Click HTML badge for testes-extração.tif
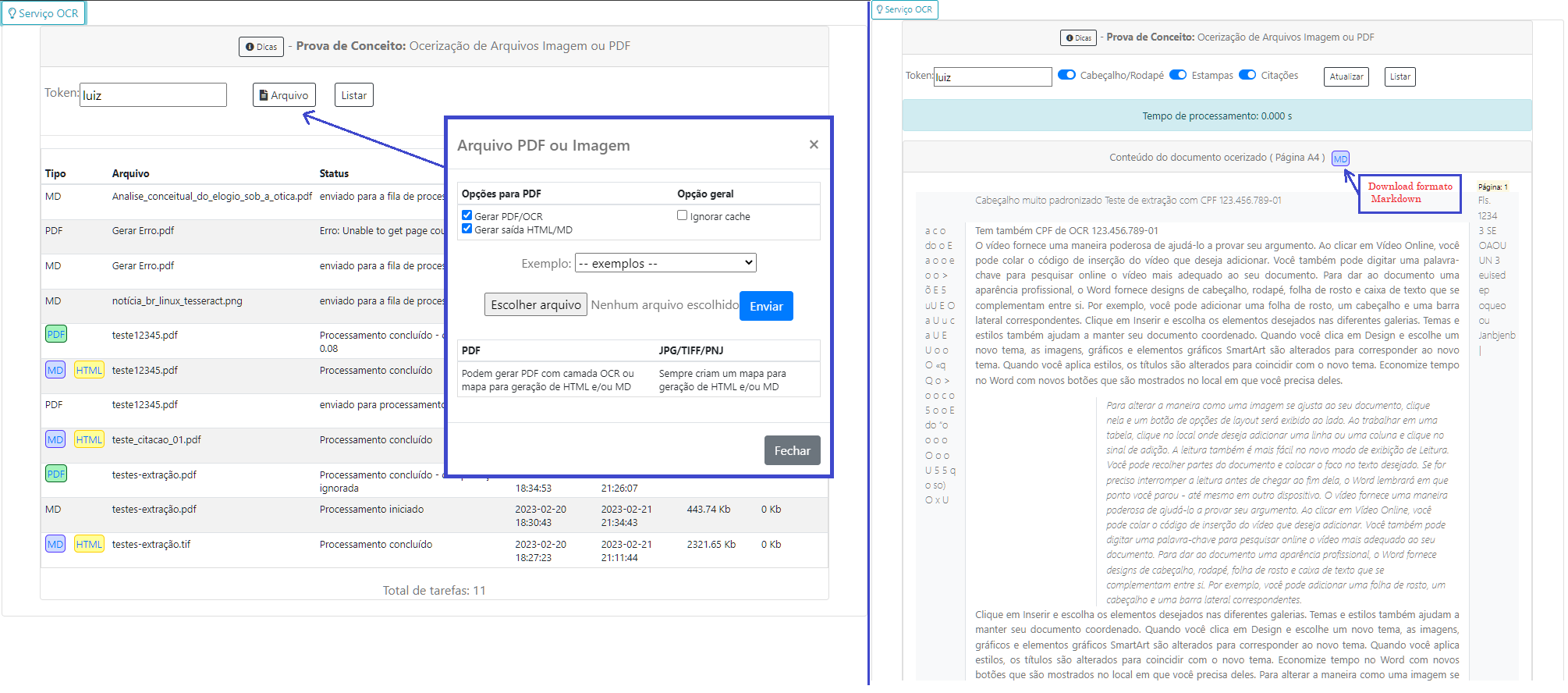 tap(89, 544)
